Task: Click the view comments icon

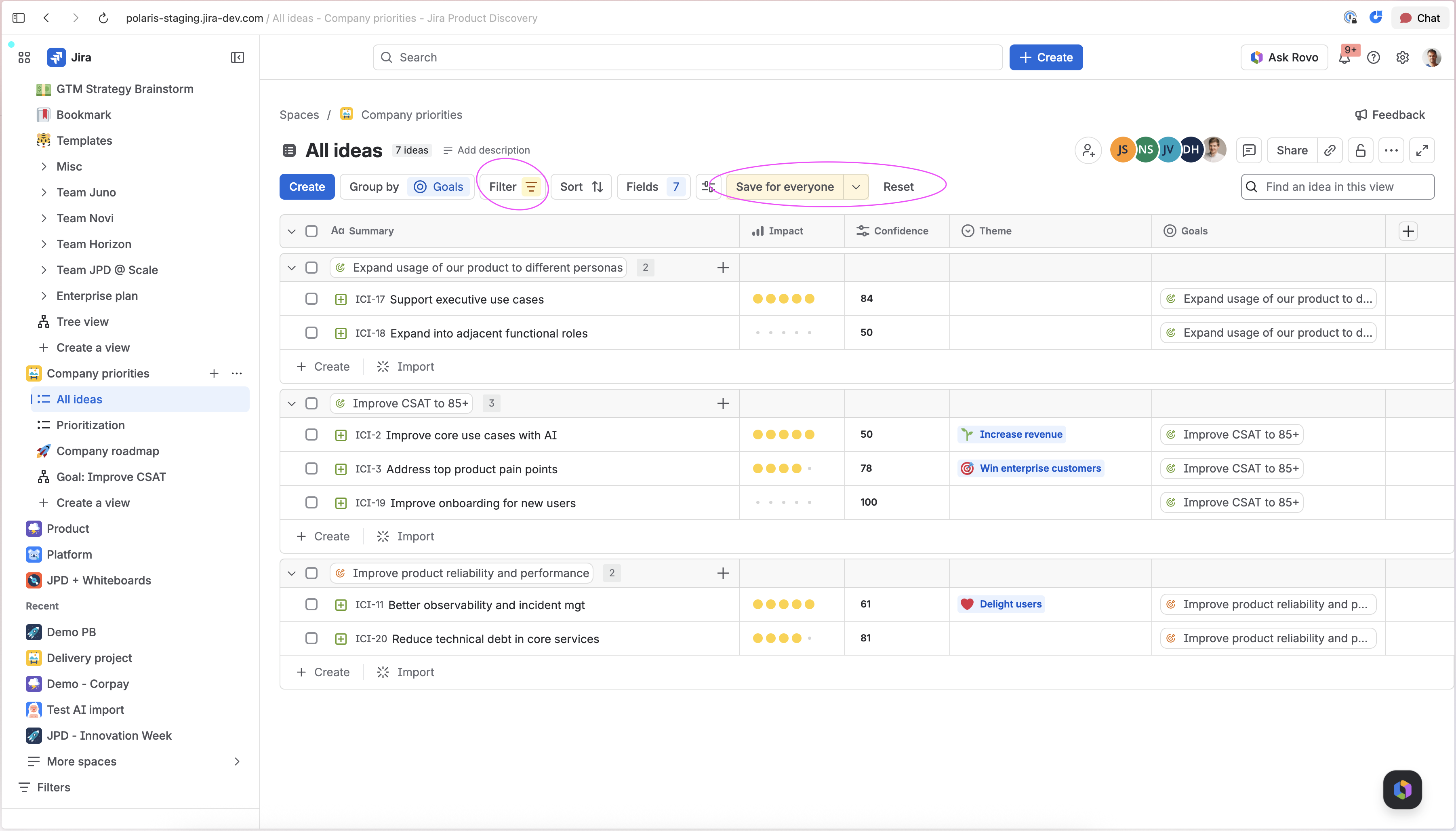Action: point(1249,151)
